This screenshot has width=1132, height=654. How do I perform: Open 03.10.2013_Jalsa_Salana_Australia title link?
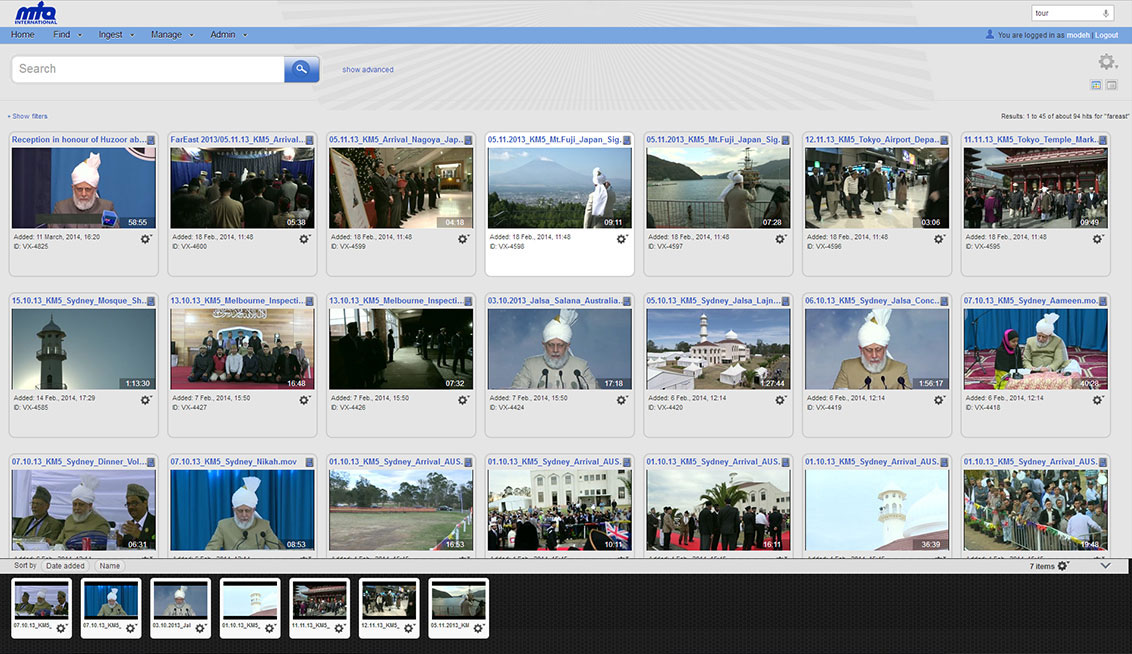coord(554,301)
